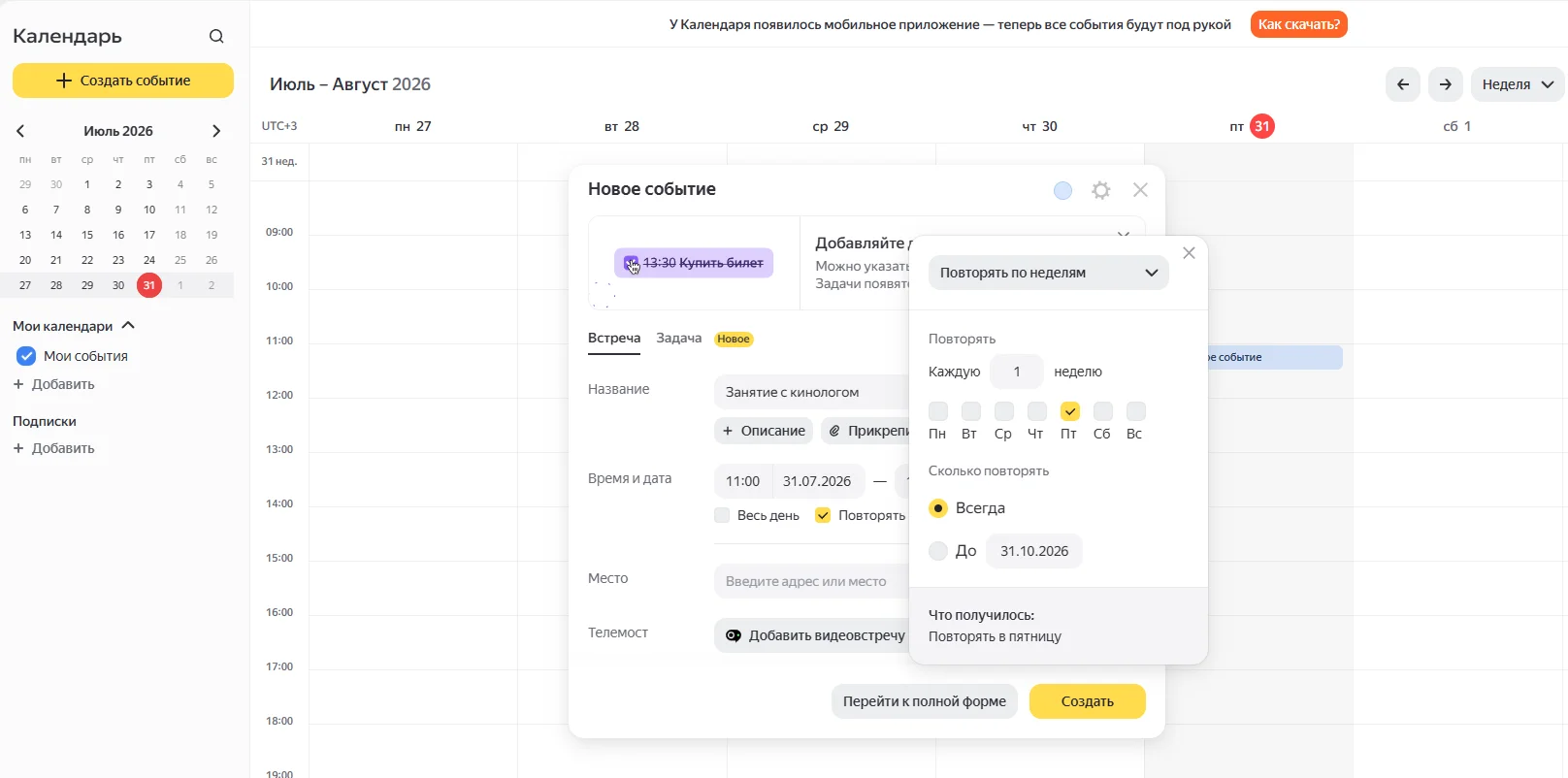1568x778 pixels.
Task: Click Перейти к полной форме button
Action: [925, 701]
